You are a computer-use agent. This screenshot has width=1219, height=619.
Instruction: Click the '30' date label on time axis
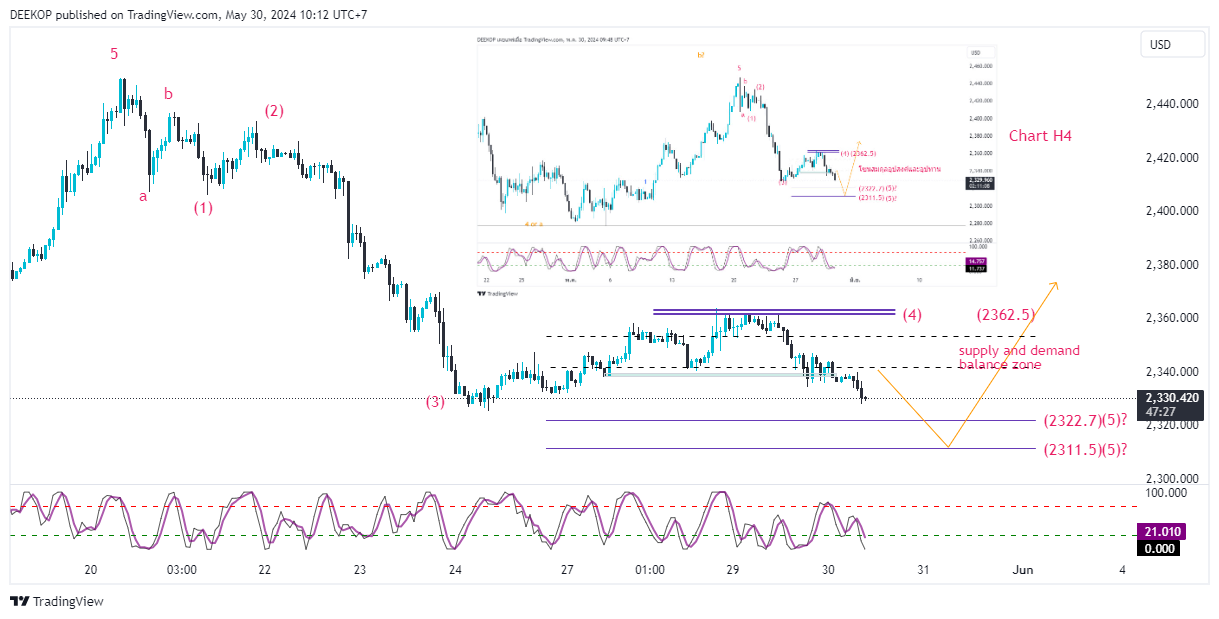(x=829, y=569)
